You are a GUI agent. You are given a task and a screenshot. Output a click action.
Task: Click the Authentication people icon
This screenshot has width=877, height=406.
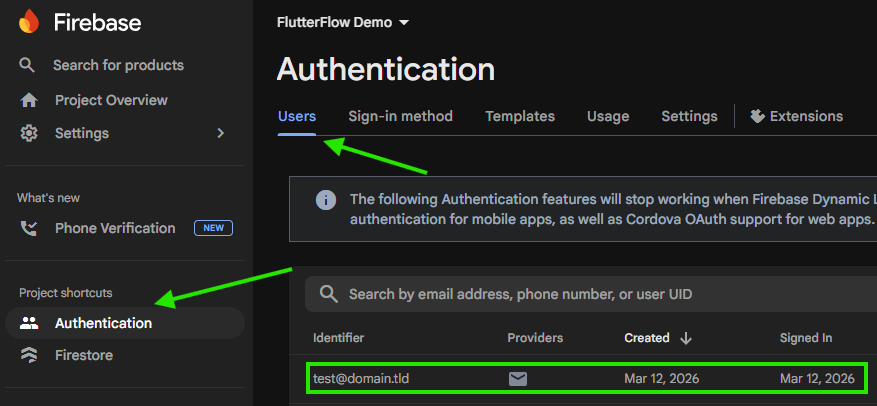pyautogui.click(x=29, y=323)
